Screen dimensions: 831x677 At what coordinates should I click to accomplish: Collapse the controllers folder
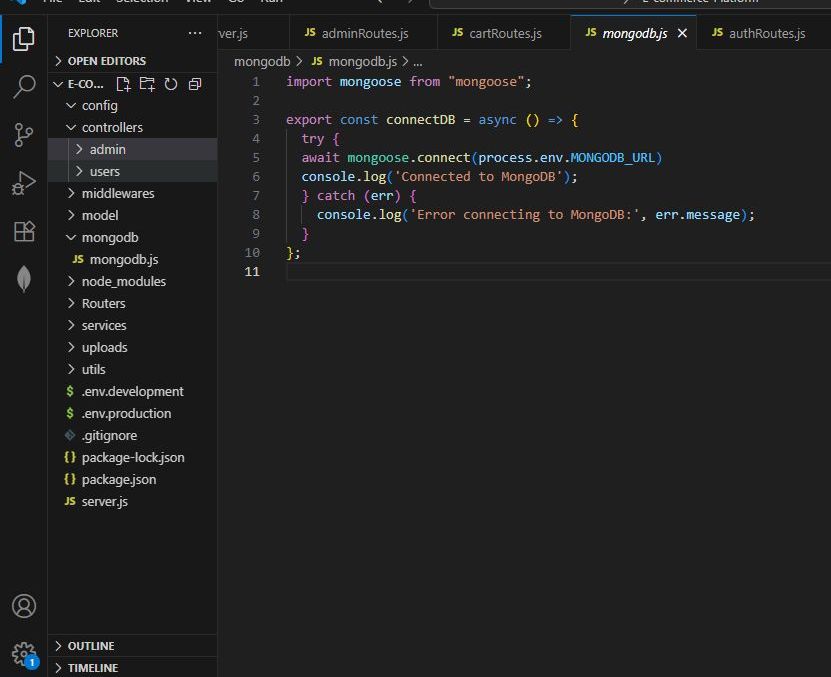[x=132, y=127]
